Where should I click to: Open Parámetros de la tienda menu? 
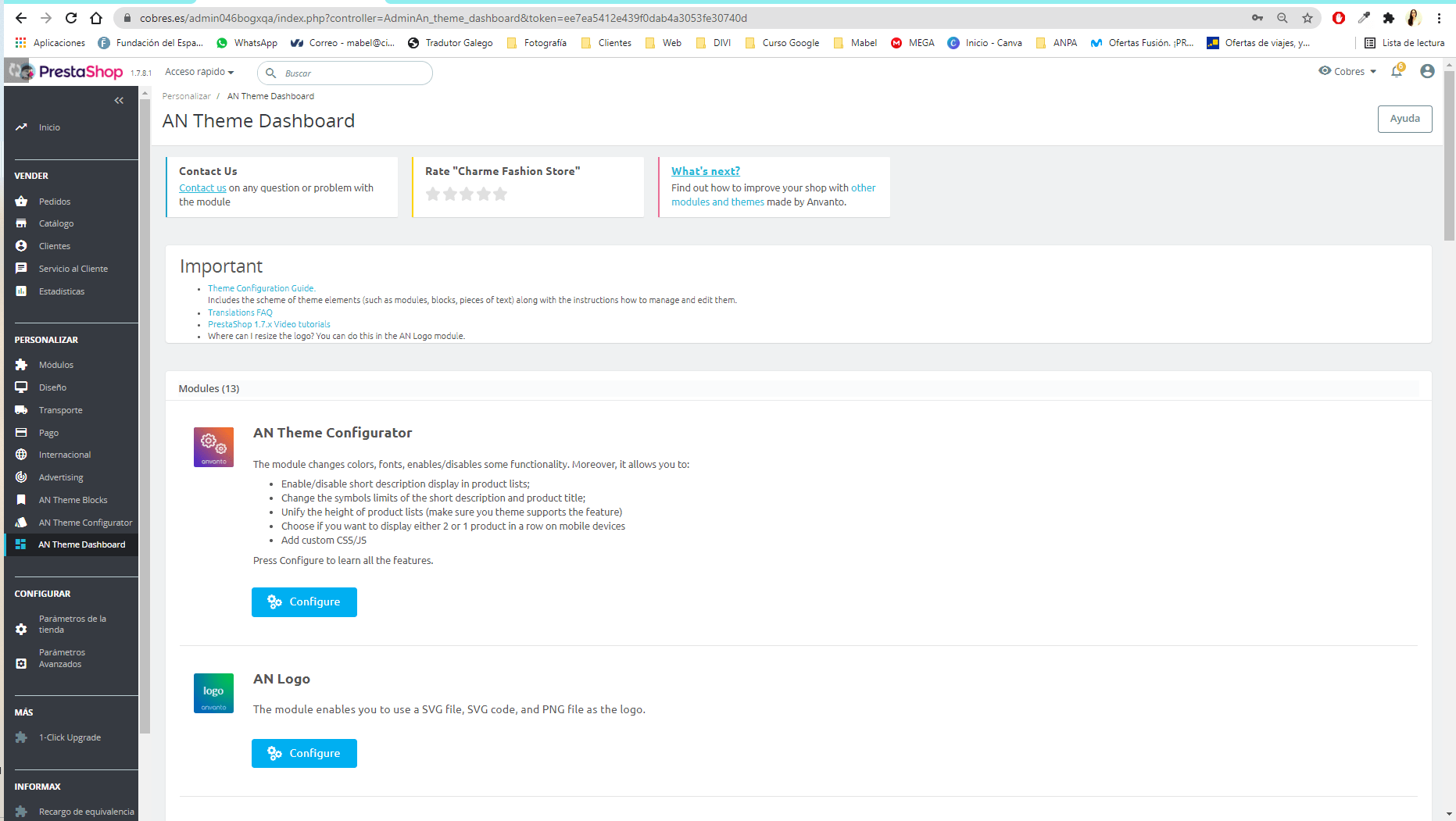coord(73,624)
